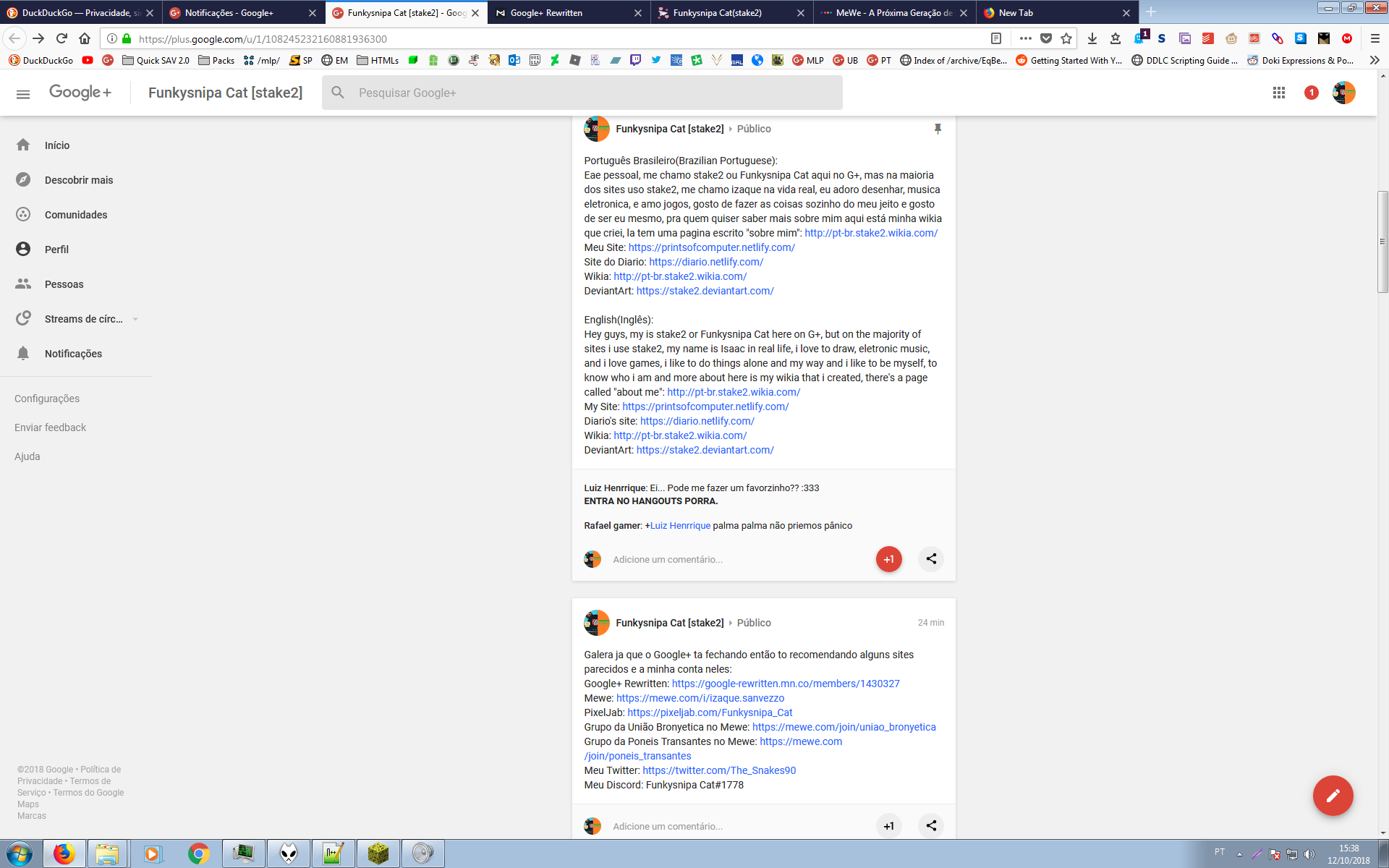Toggle +1 on the 24 min post

pos(888,826)
